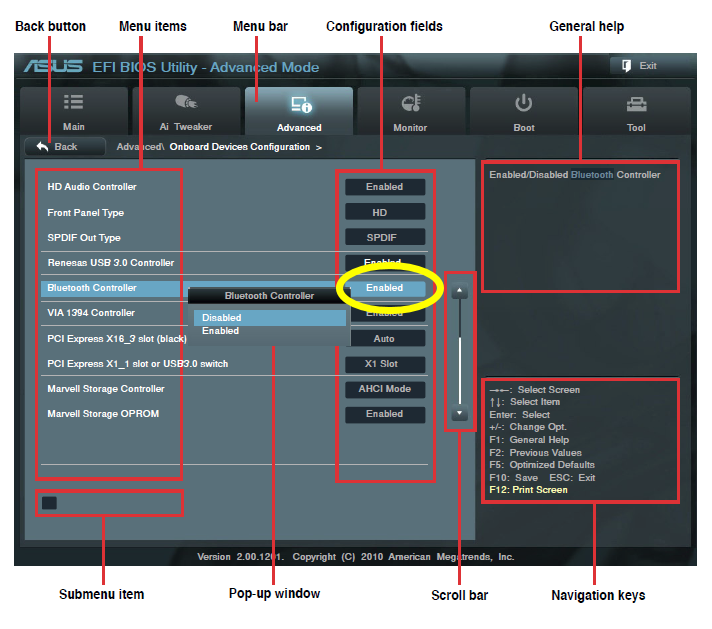
Task: Click the Bluetooth Controller pop-up title
Action: (x=269, y=296)
